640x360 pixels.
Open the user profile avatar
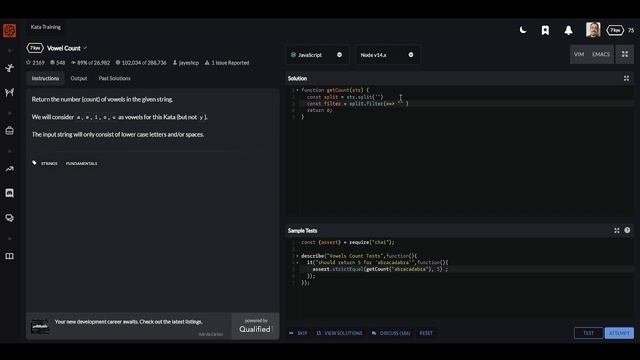(593, 30)
